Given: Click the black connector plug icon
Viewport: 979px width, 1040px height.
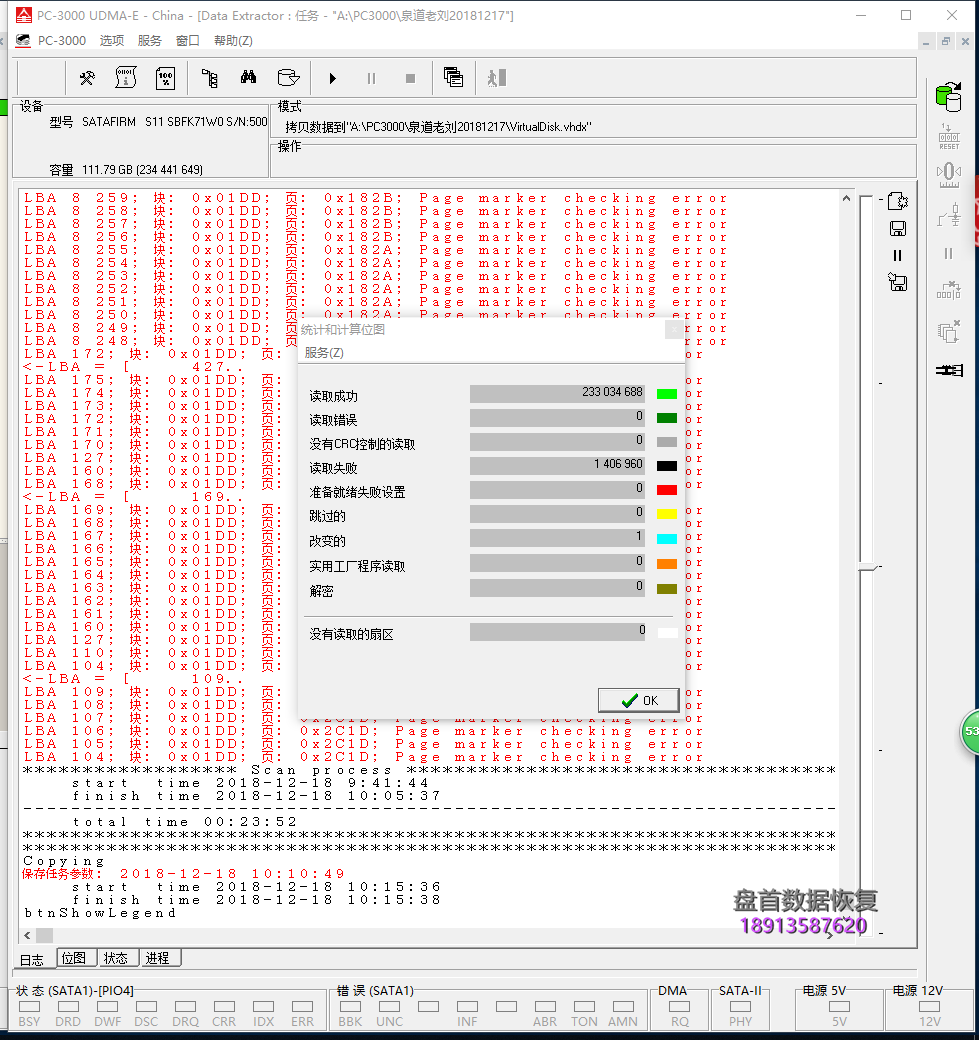Looking at the screenshot, I should [948, 370].
